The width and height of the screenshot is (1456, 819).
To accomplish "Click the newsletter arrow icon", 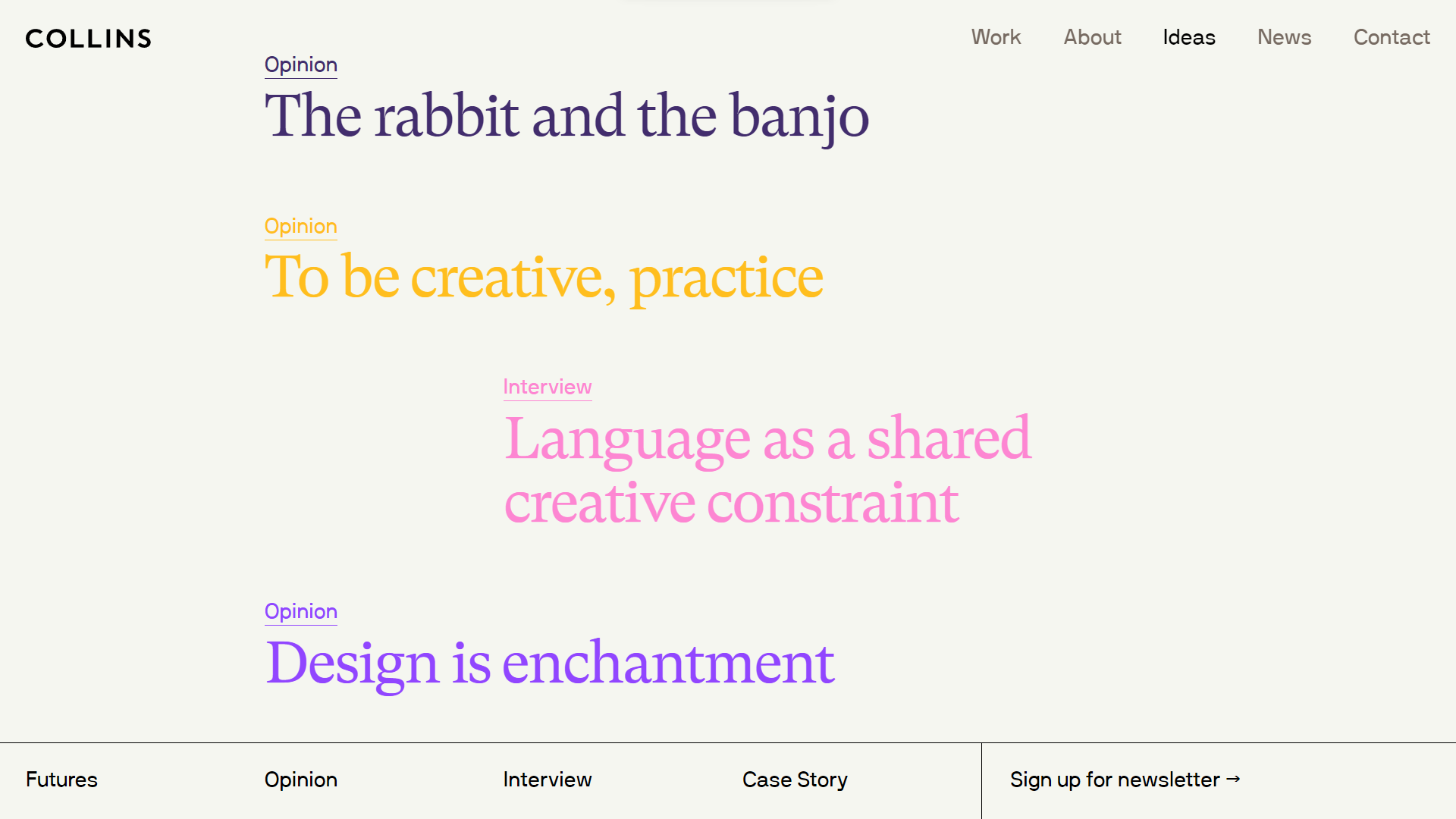I will point(1233,779).
